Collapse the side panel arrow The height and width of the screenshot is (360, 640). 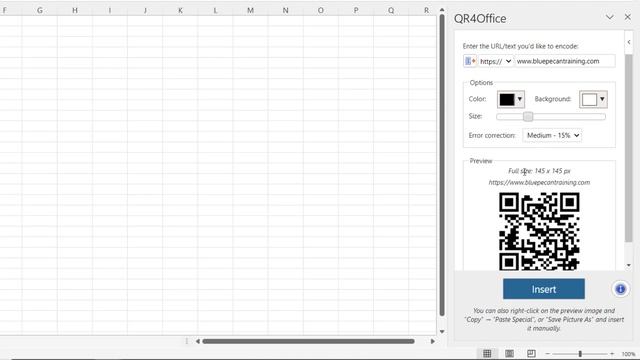(x=629, y=42)
